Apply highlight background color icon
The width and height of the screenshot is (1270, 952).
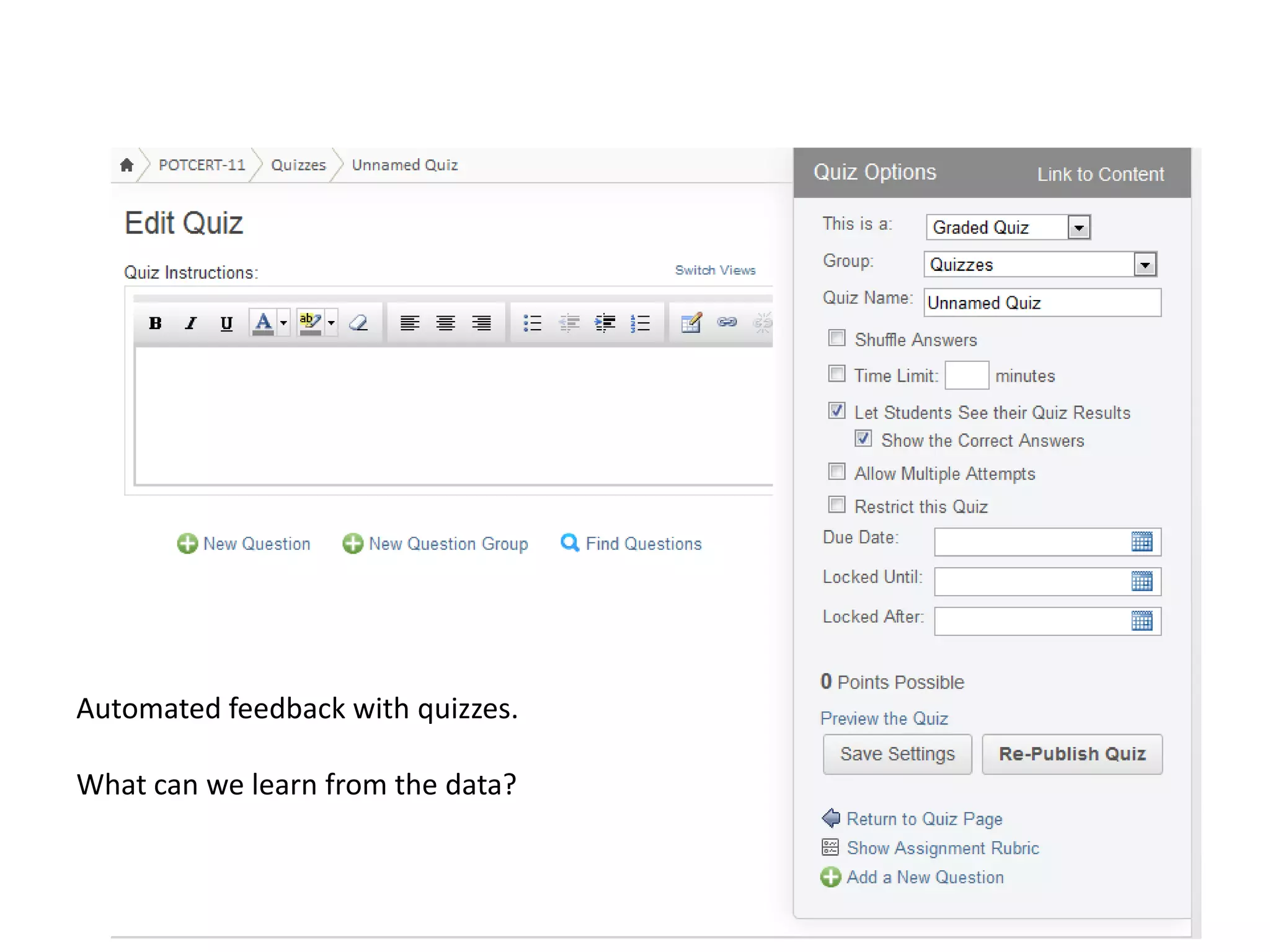point(310,323)
